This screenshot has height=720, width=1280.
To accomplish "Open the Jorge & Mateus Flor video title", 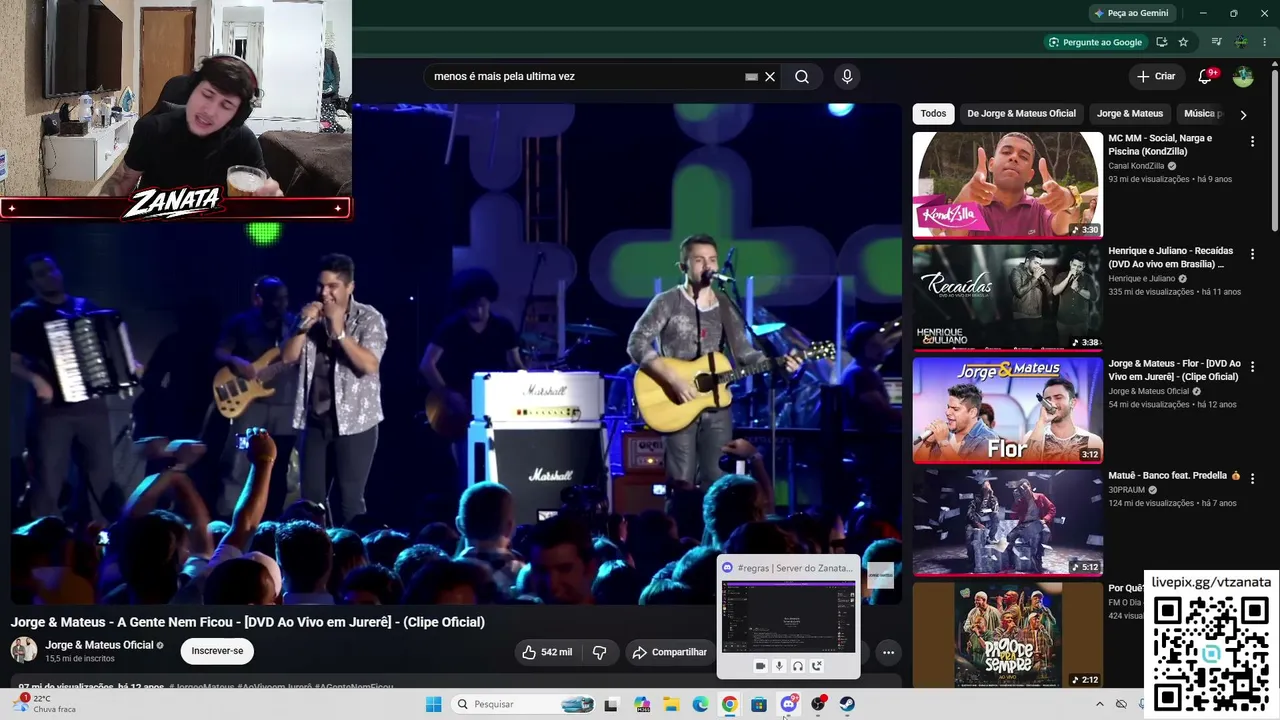I will pyautogui.click(x=1174, y=370).
